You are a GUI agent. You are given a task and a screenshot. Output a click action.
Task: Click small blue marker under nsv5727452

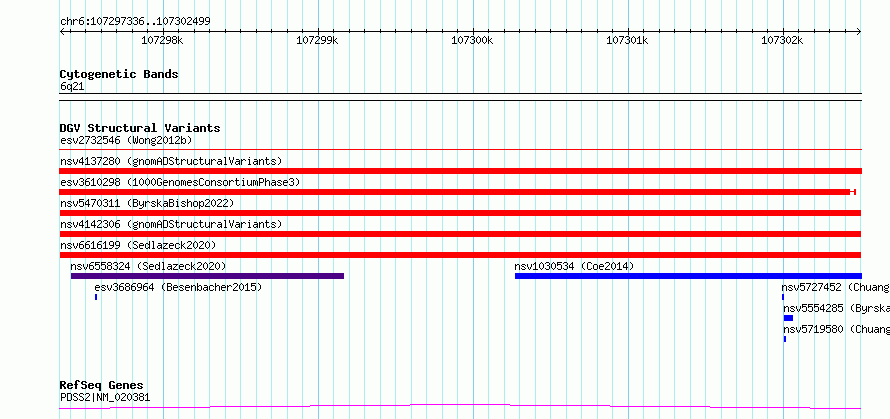click(783, 297)
